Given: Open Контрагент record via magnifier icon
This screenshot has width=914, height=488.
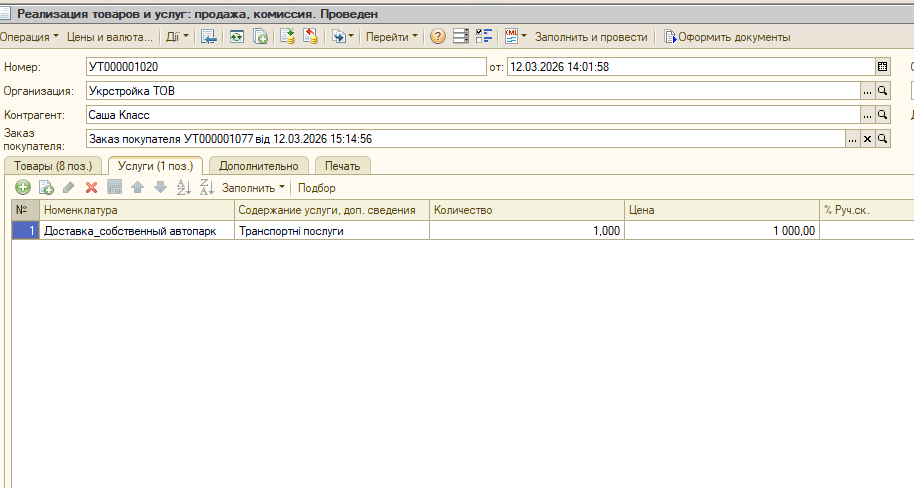Looking at the screenshot, I should 883,115.
